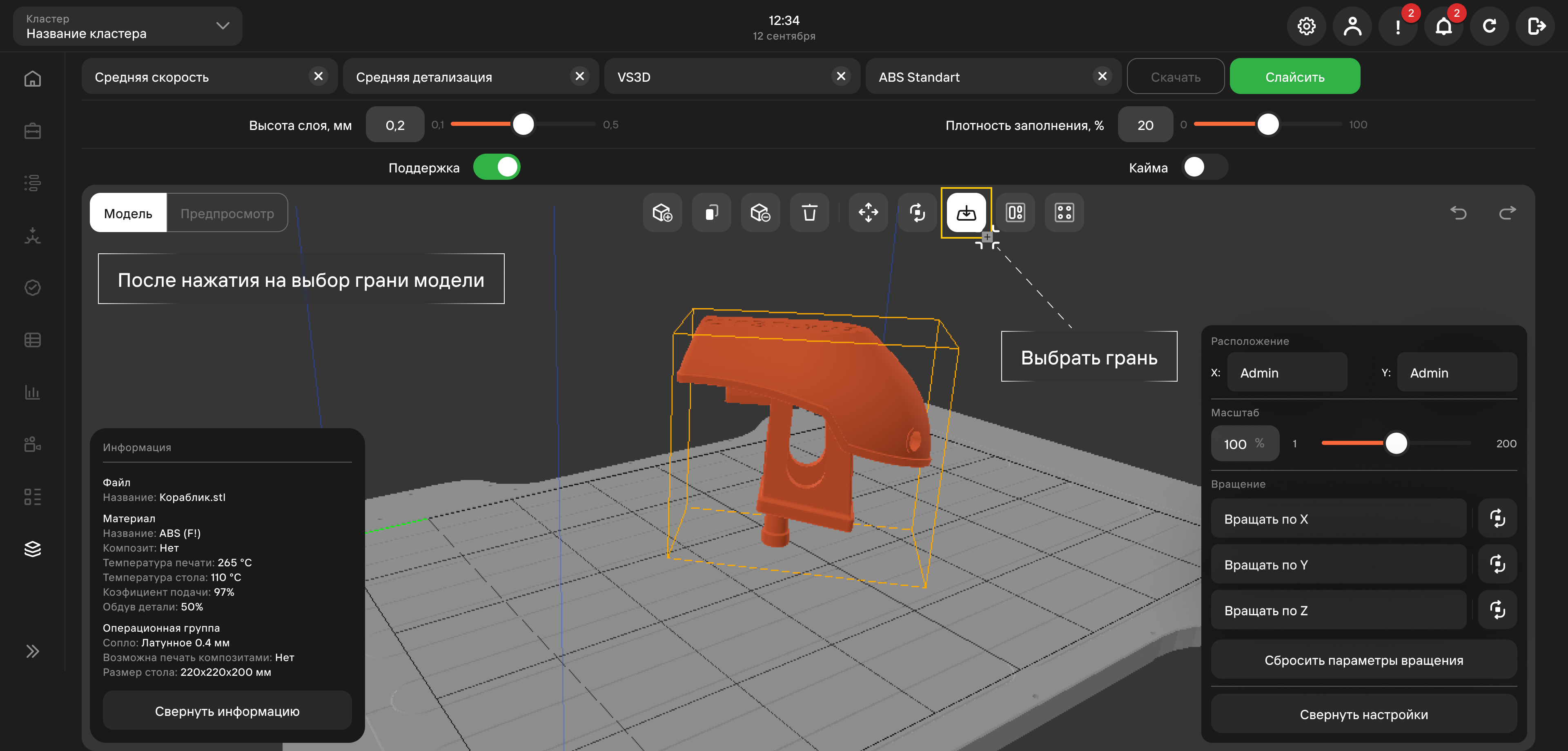Open home icon in sidebar
The image size is (1568, 751).
[32, 79]
